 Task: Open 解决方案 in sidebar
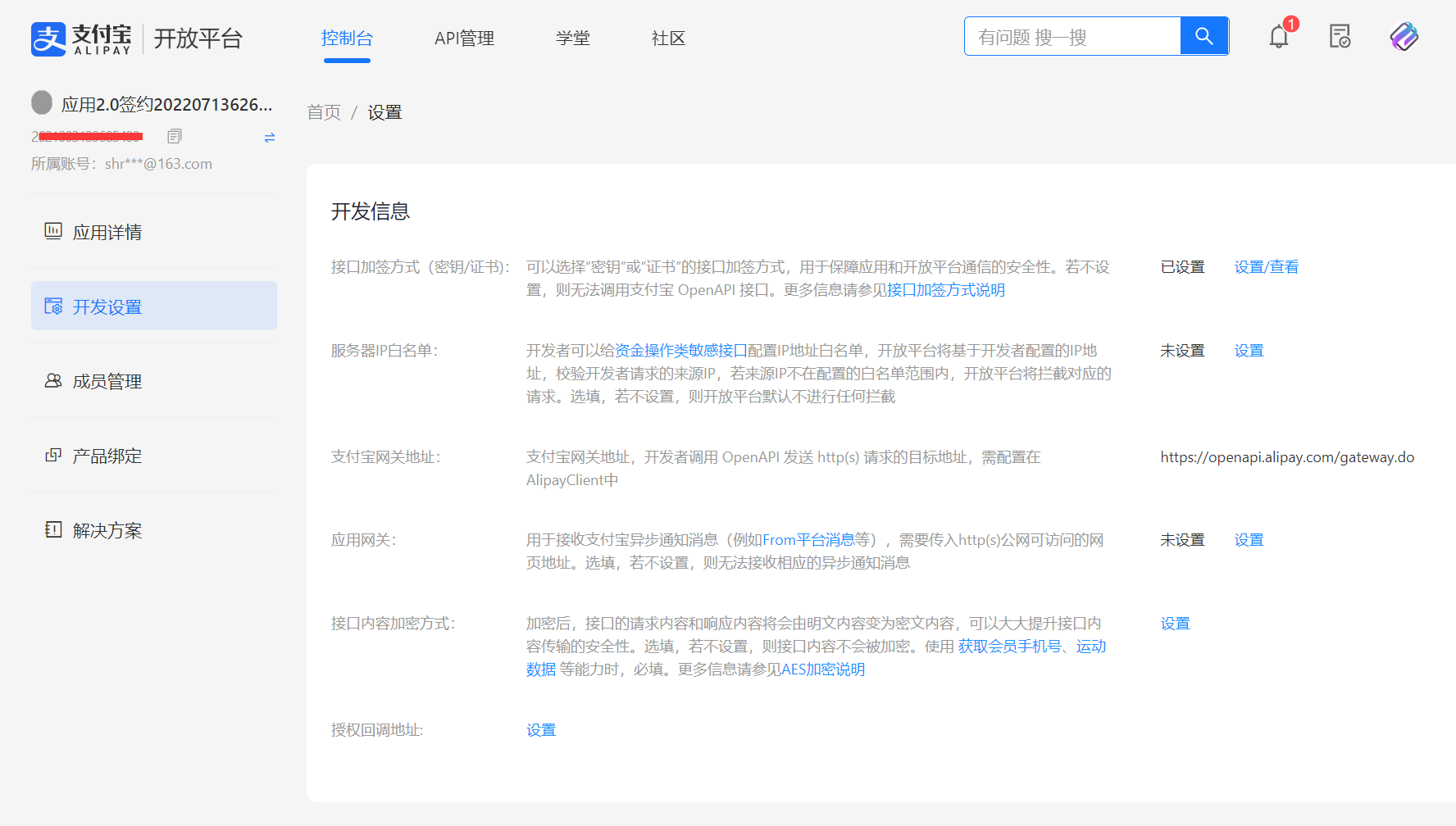click(x=107, y=530)
